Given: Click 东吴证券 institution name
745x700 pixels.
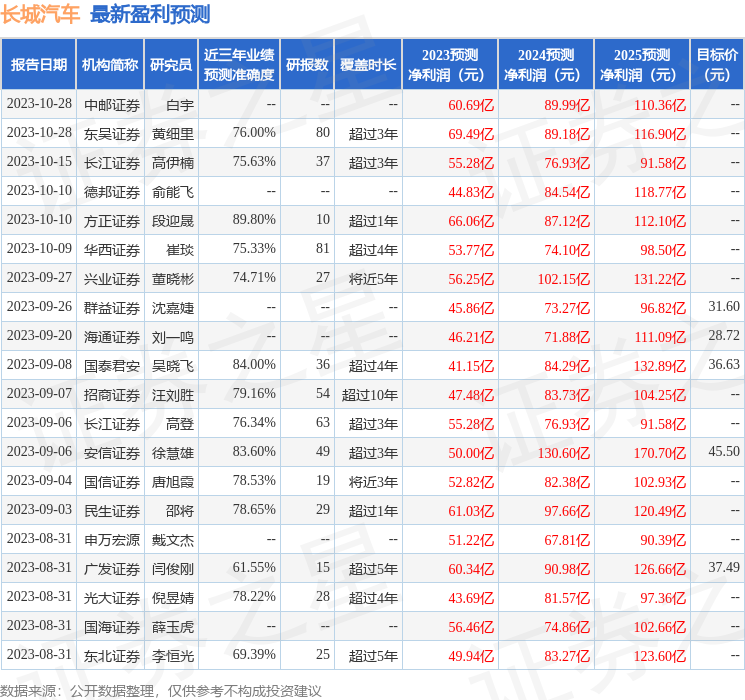Looking at the screenshot, I should click(x=112, y=134).
